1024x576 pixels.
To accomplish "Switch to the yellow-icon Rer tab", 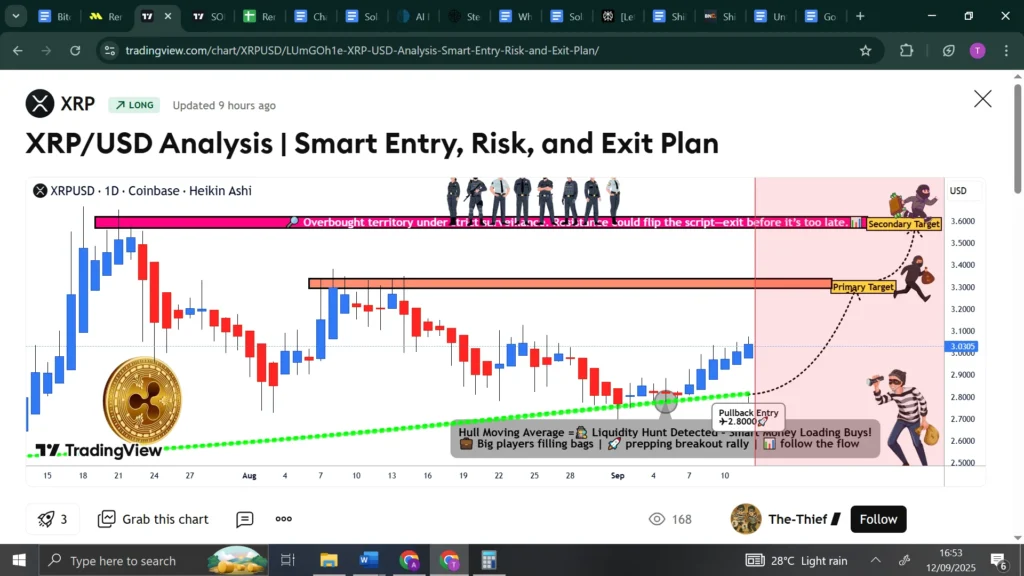I will click(x=106, y=16).
